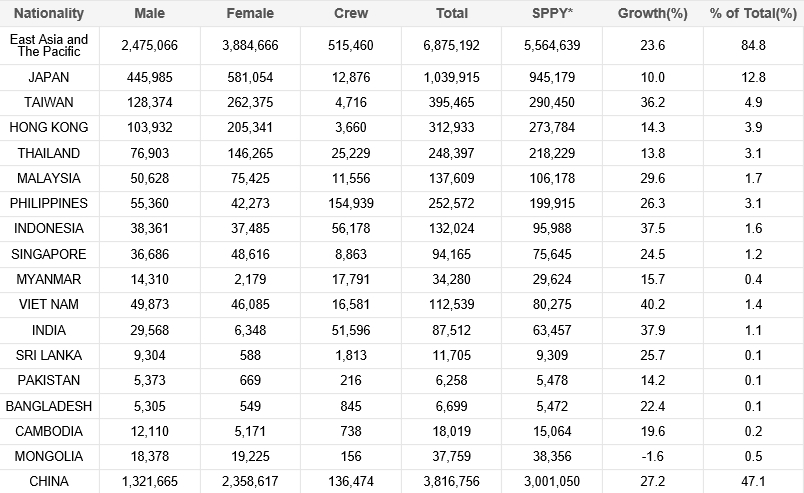Click the Nationality column header
This screenshot has width=804, height=493.
pyautogui.click(x=48, y=14)
